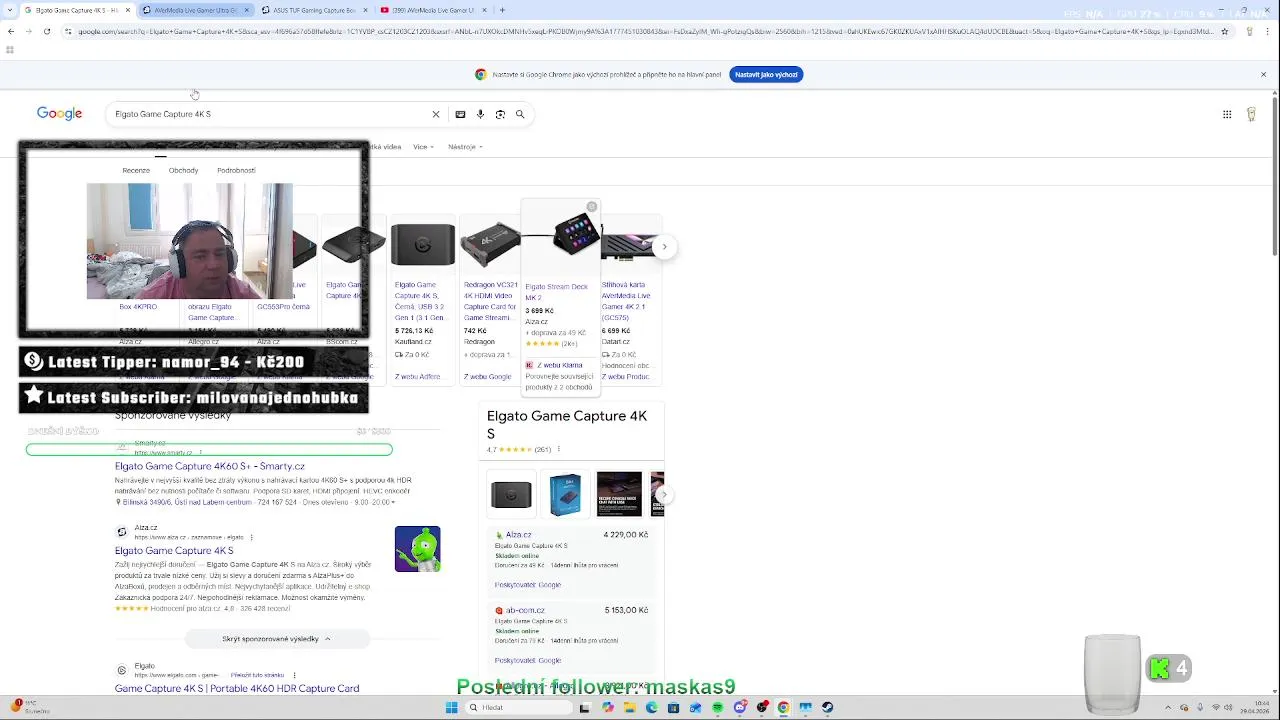Switch to the YouTube AVerMedia tab

[432, 10]
